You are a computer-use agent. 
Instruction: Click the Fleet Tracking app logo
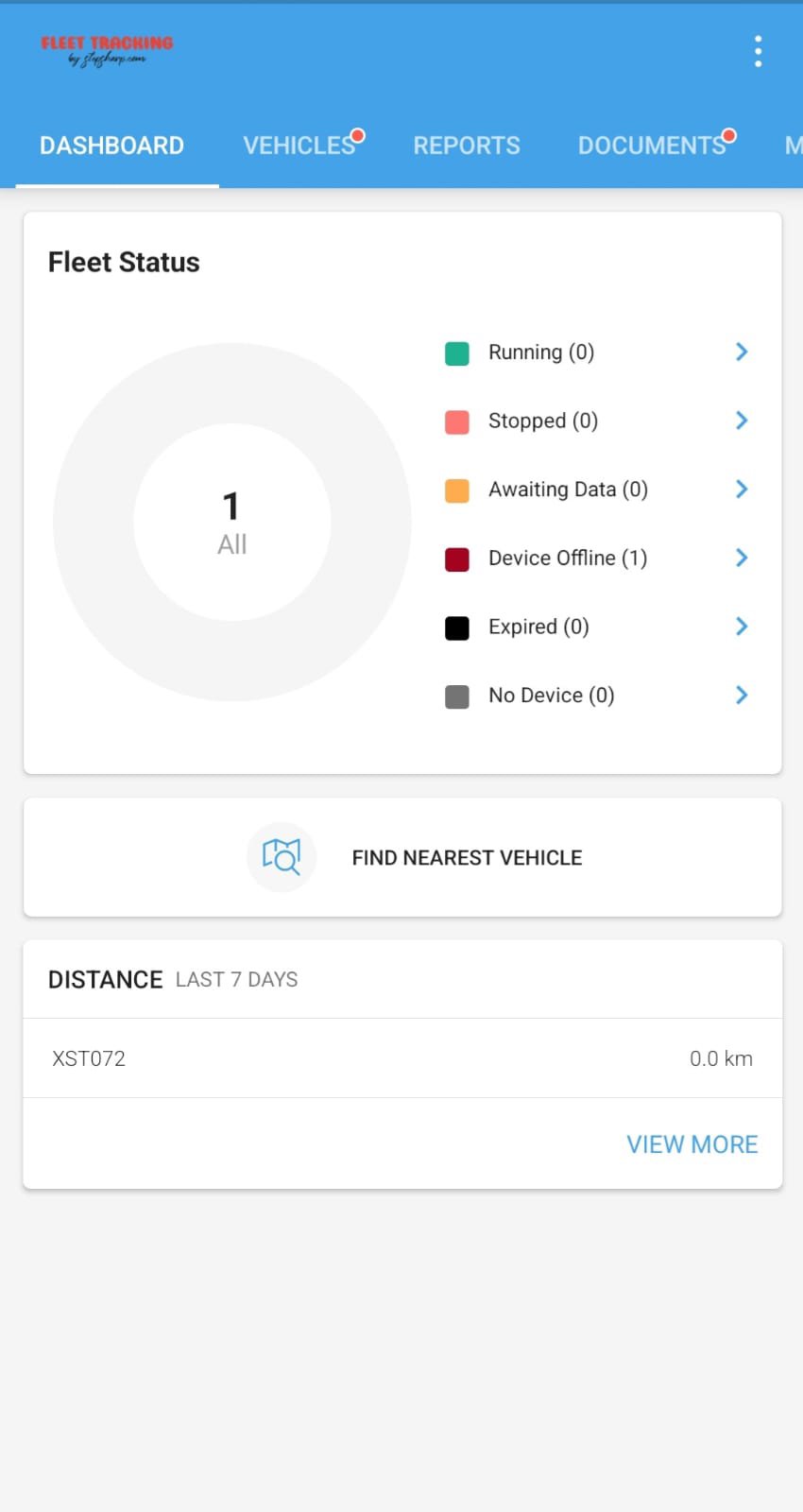pyautogui.click(x=106, y=49)
